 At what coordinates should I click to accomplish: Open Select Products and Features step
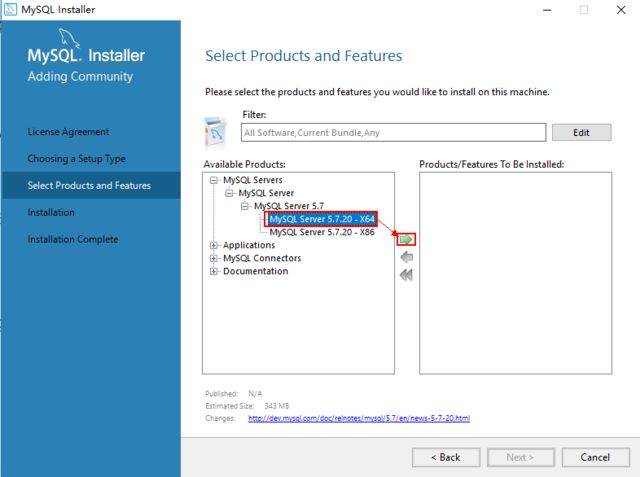click(91, 185)
